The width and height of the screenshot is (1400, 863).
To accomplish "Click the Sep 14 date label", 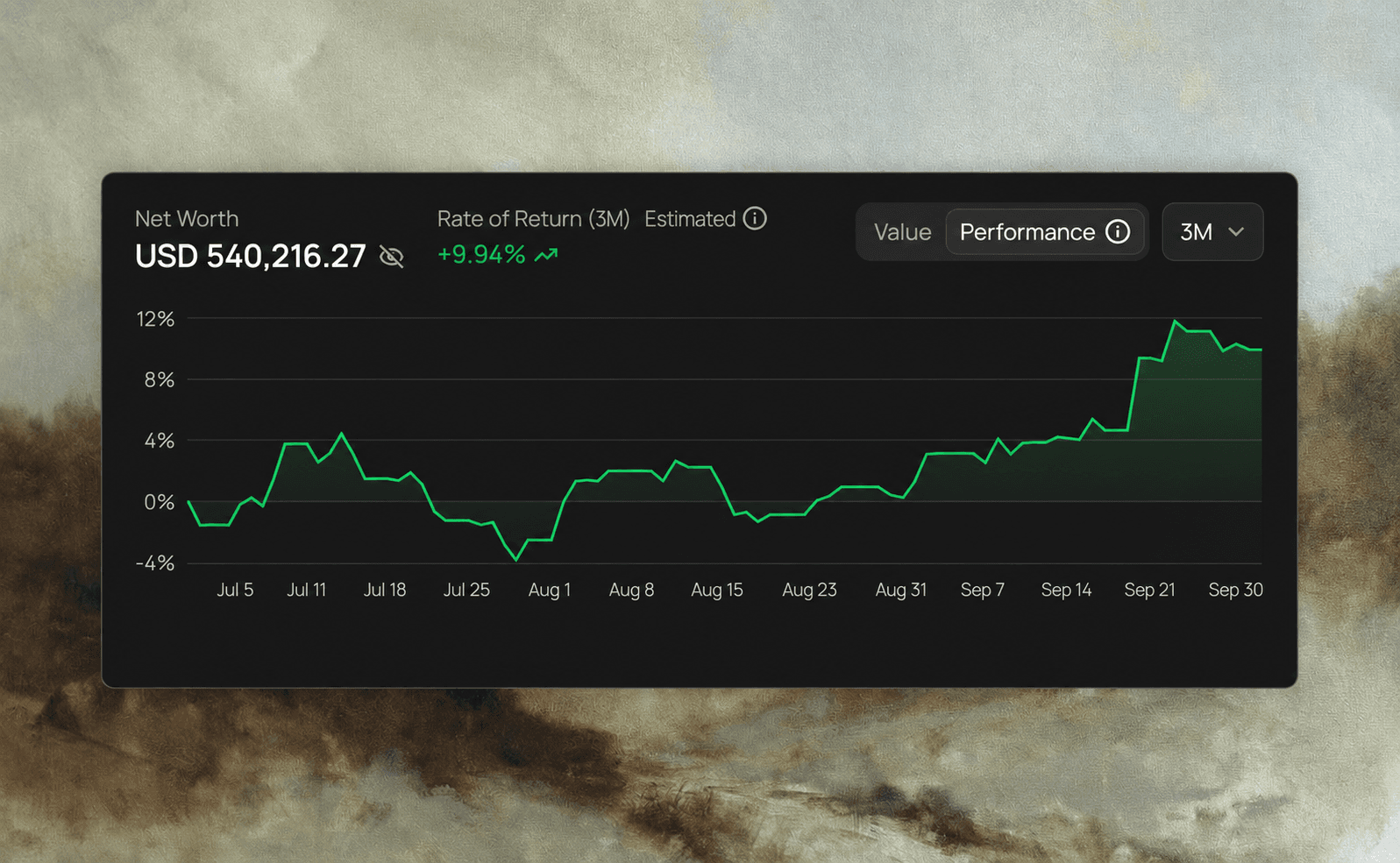I will [x=1066, y=590].
